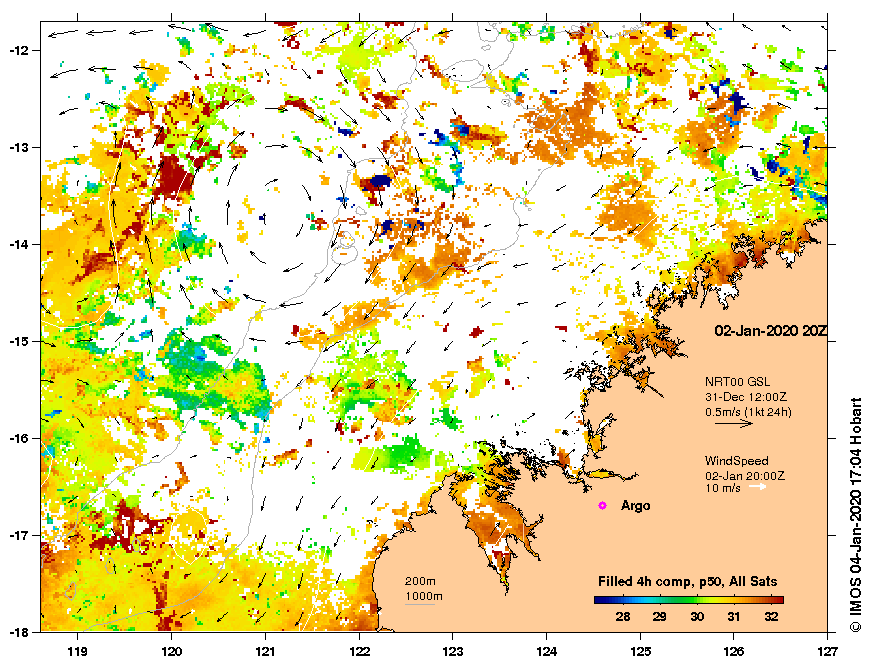Click the SST color scale bar

pos(688,600)
